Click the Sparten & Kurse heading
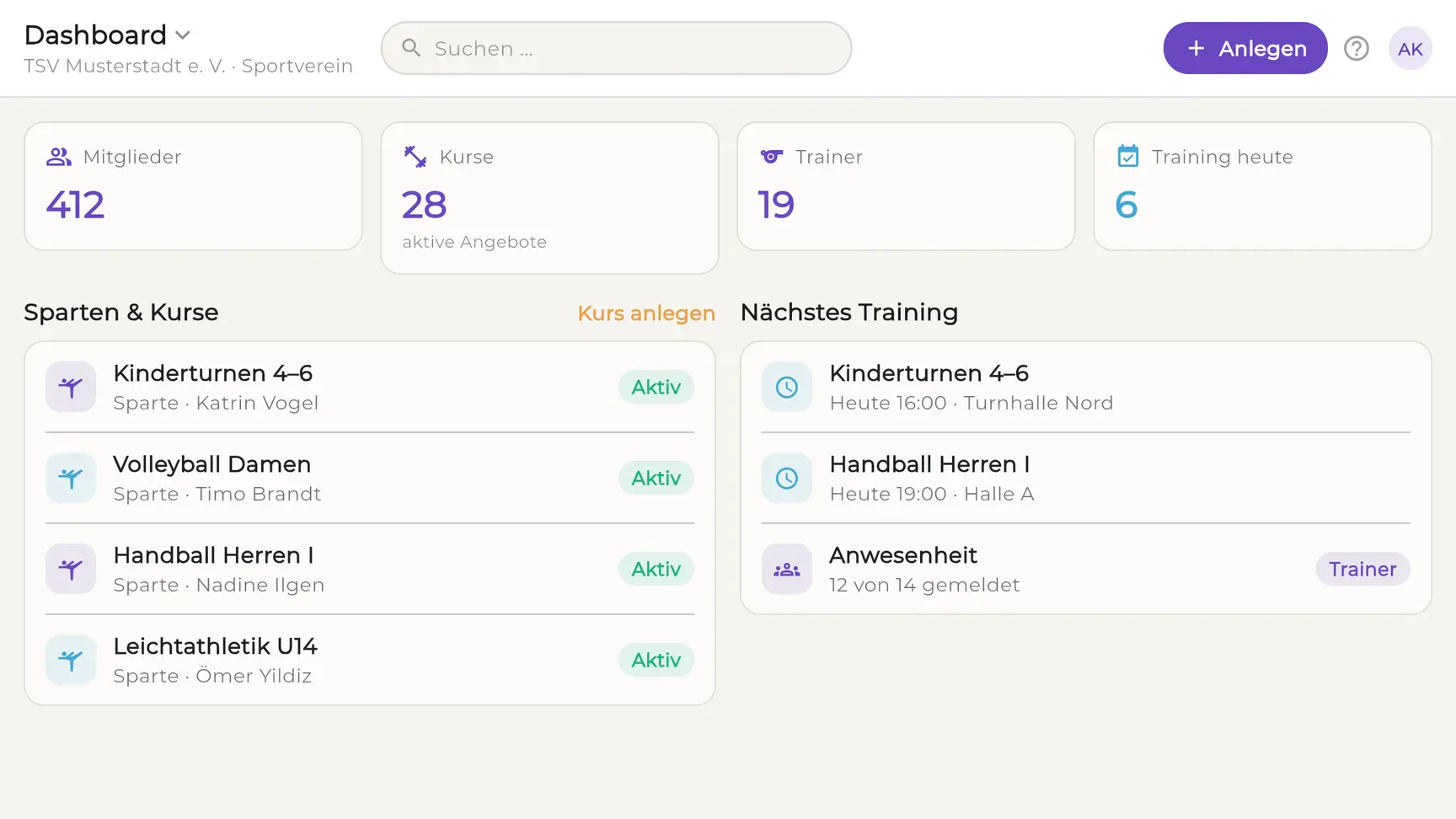The width and height of the screenshot is (1456, 819). [121, 313]
